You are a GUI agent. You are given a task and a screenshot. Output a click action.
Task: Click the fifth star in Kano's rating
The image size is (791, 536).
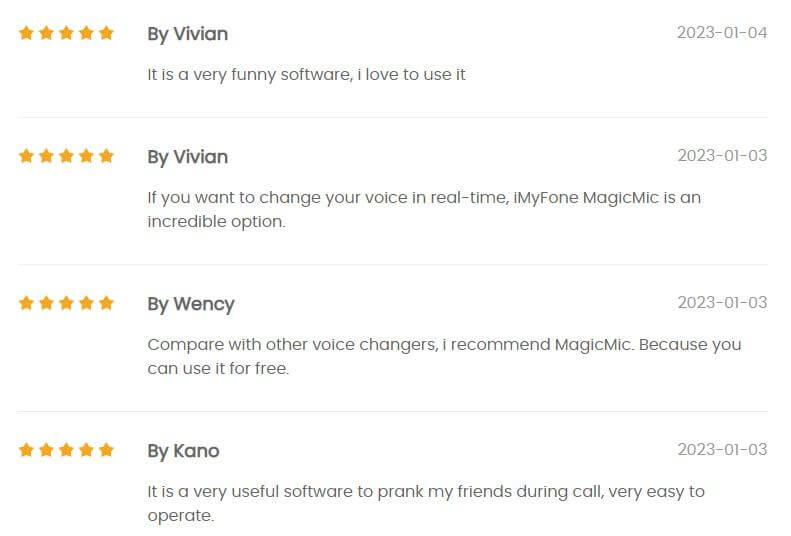pyautogui.click(x=106, y=450)
